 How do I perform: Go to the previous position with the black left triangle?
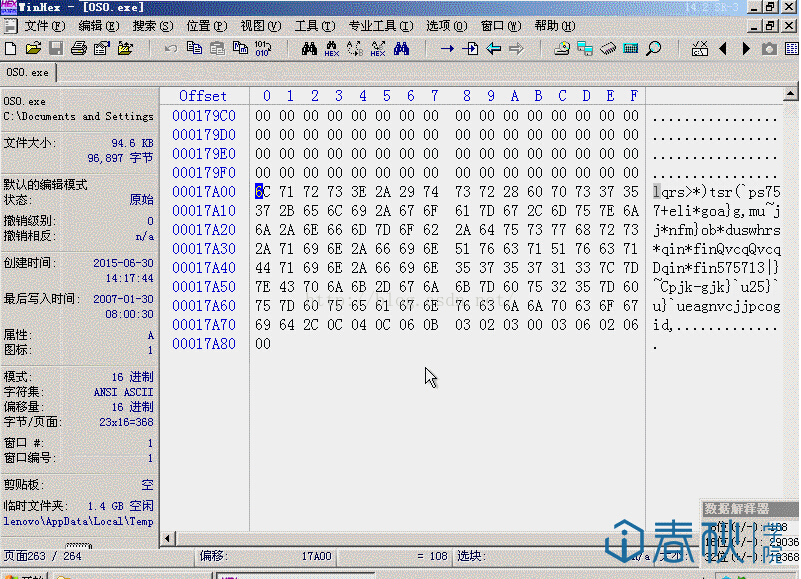coord(723,49)
